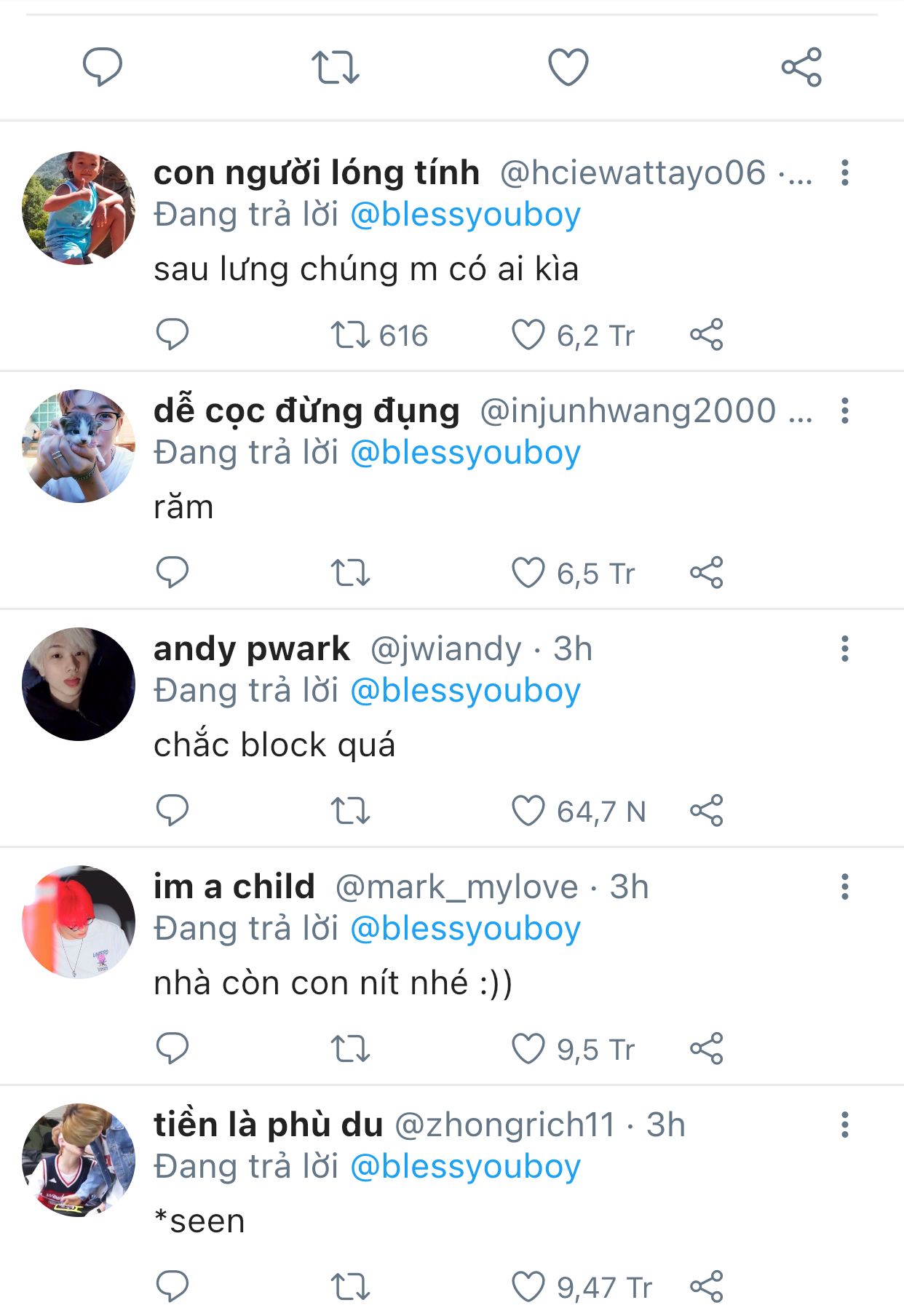Share the reply with 9,5 Tr likes
904x1316 pixels.
(707, 1049)
